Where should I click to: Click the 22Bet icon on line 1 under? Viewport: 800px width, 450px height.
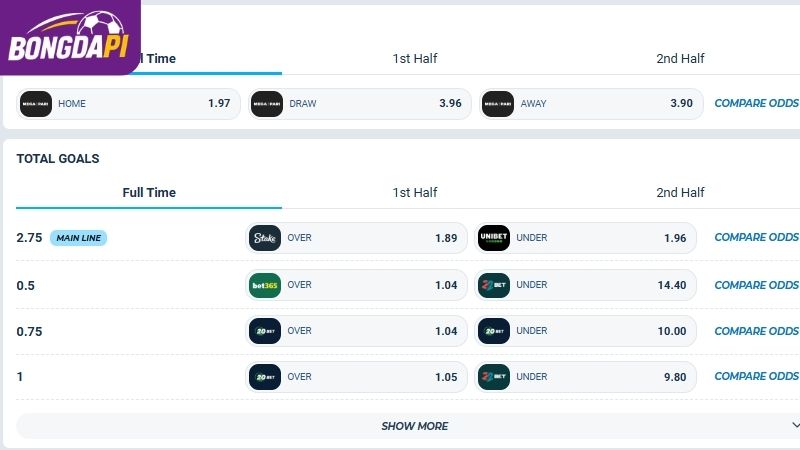[x=494, y=377]
